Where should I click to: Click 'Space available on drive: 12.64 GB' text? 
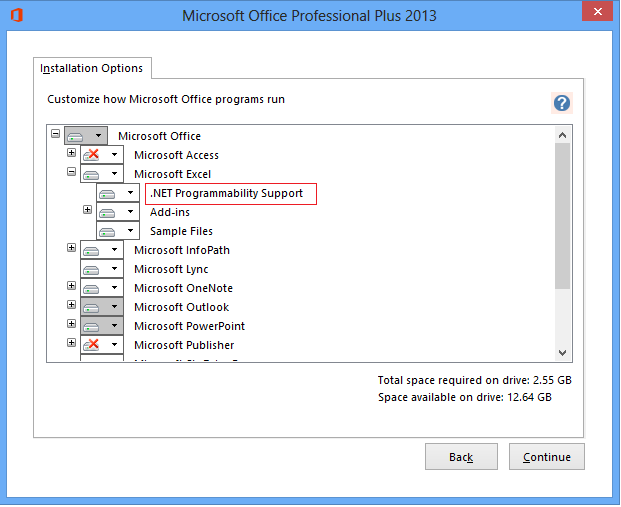pos(465,397)
